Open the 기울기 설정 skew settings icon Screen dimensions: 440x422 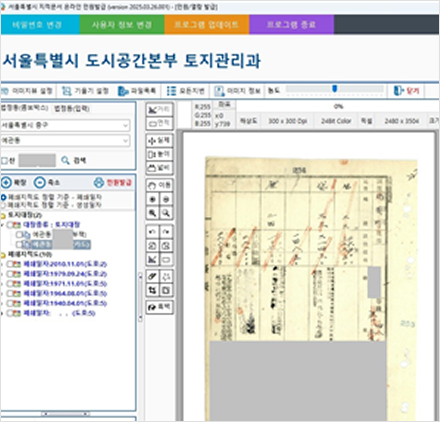pos(67,91)
